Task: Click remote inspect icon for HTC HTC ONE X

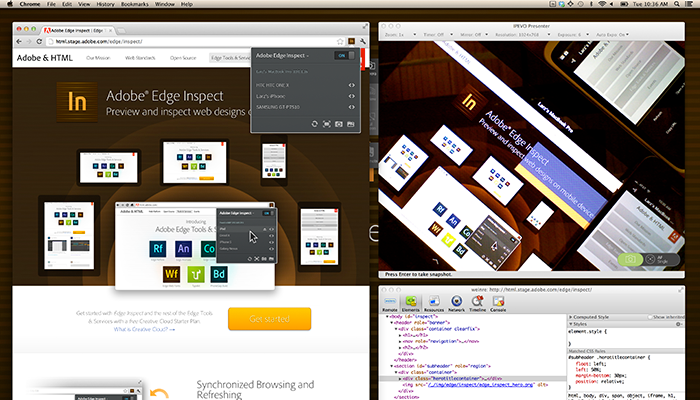Action: tap(352, 85)
